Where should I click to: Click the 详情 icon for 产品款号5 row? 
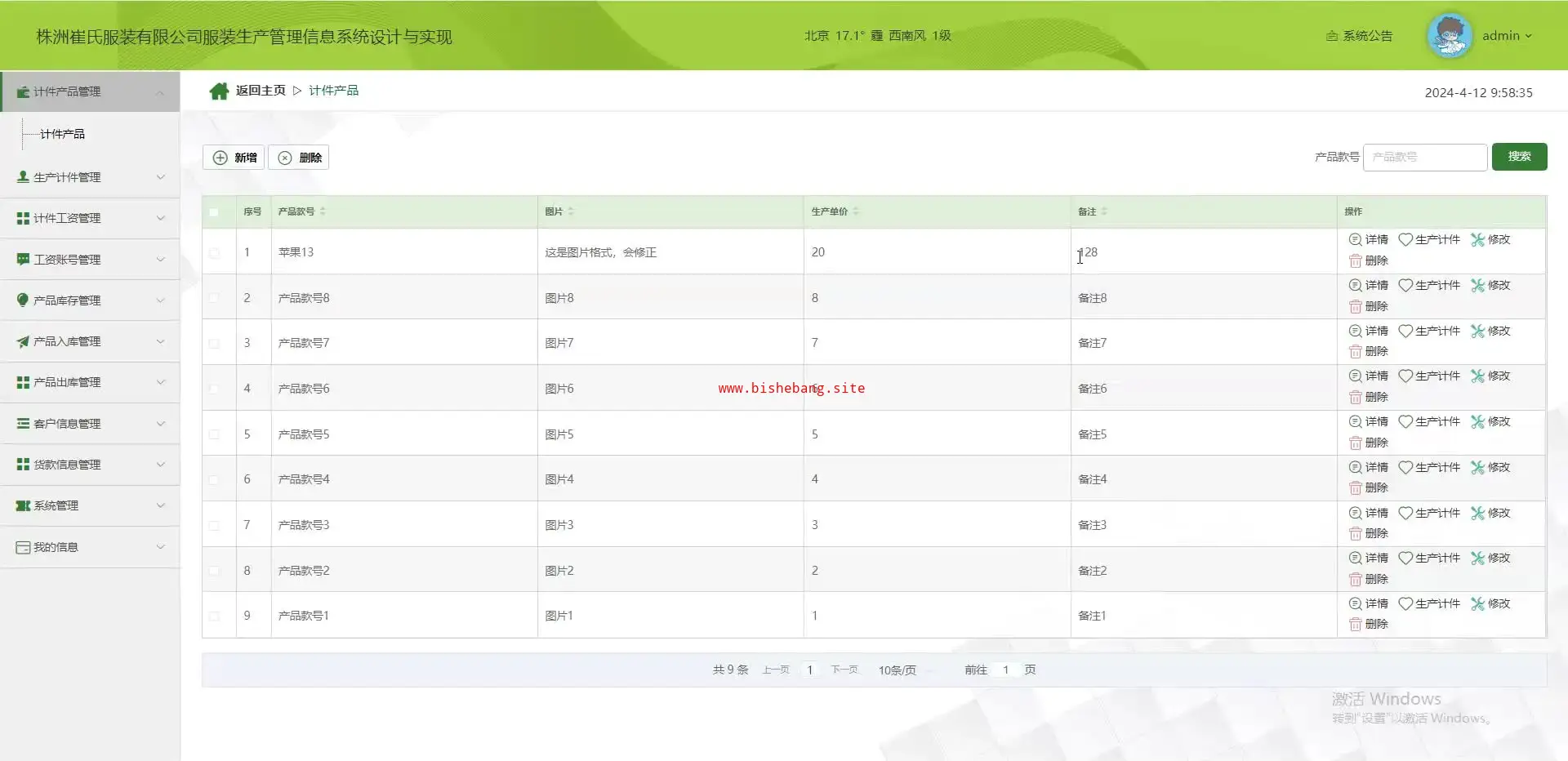point(1355,421)
